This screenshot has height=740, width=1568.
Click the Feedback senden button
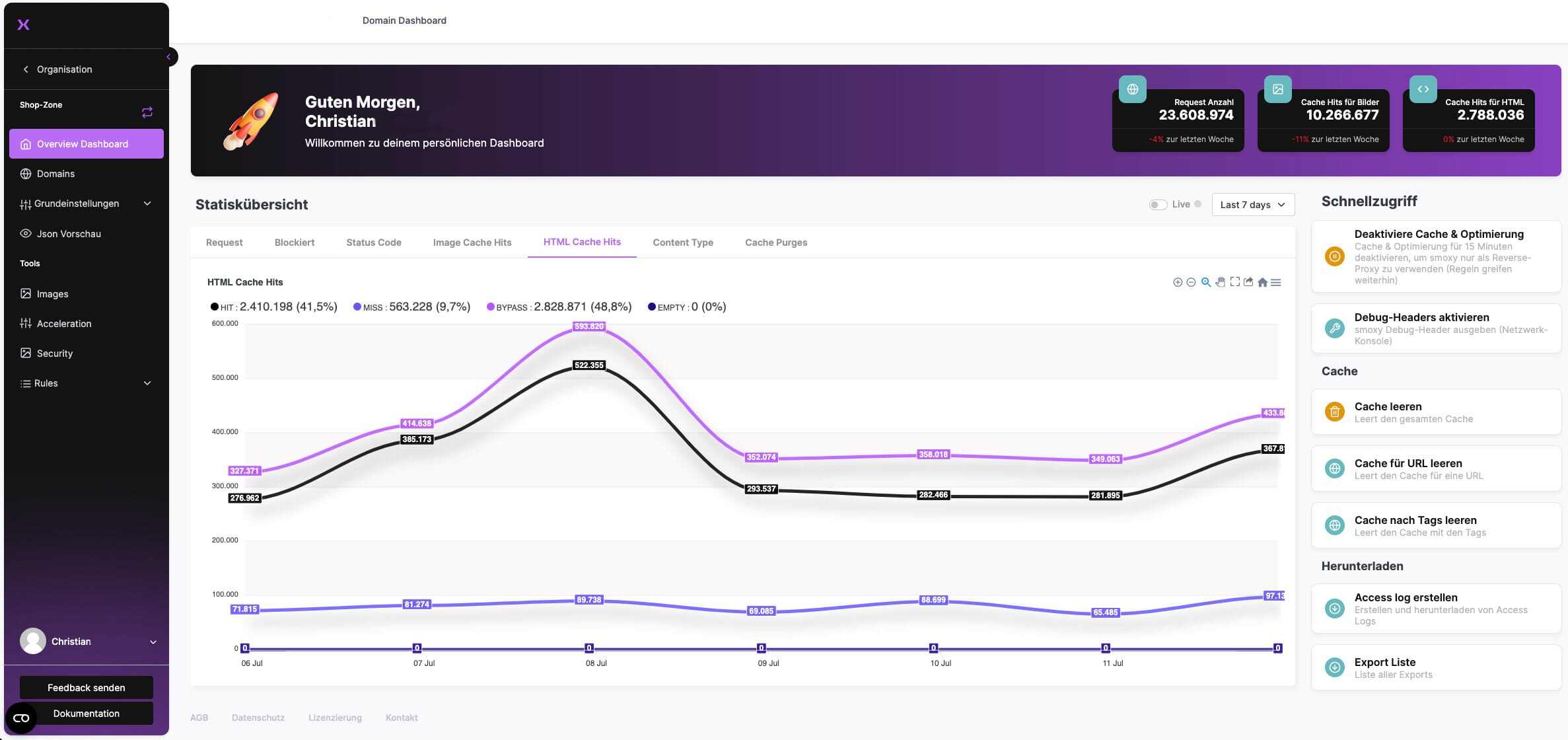pyautogui.click(x=86, y=688)
